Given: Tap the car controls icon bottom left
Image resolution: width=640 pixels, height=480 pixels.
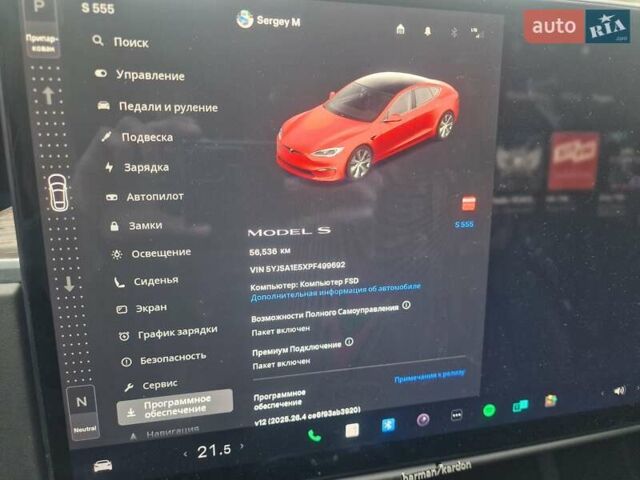Looking at the screenshot, I should click(103, 465).
